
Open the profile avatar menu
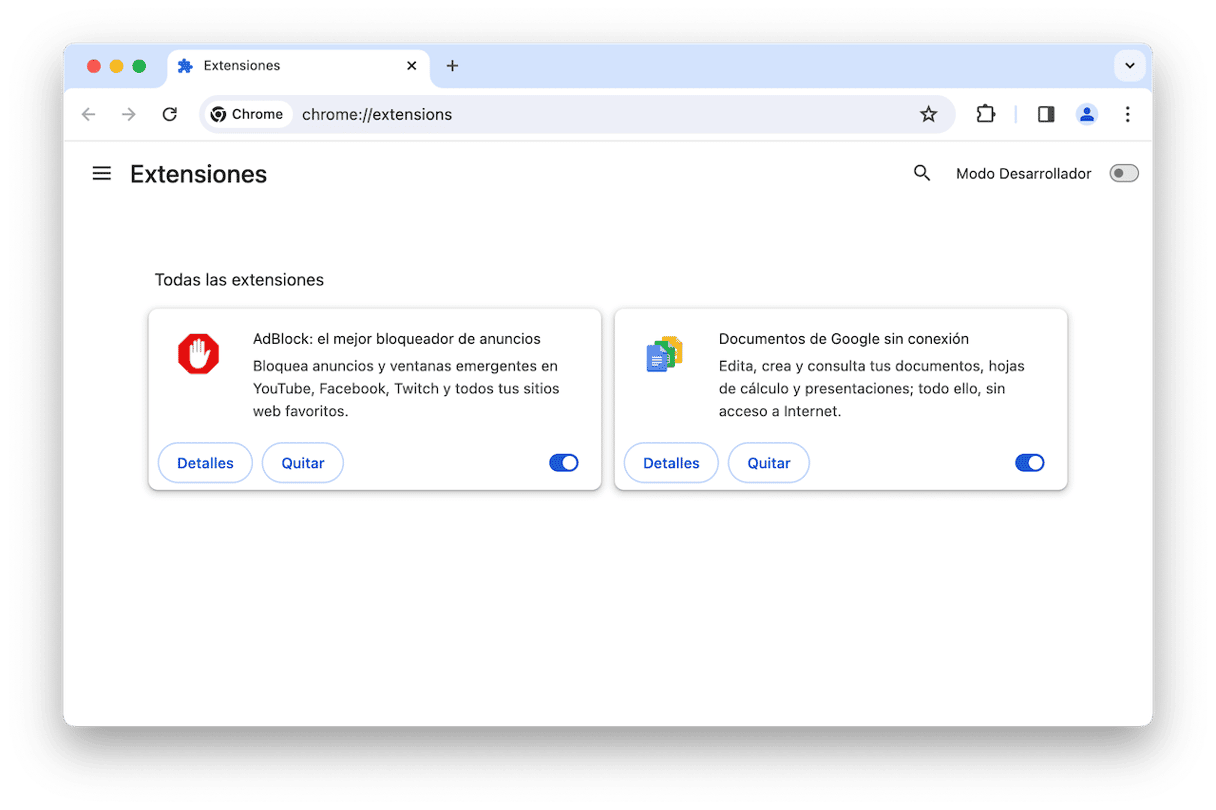click(1087, 114)
